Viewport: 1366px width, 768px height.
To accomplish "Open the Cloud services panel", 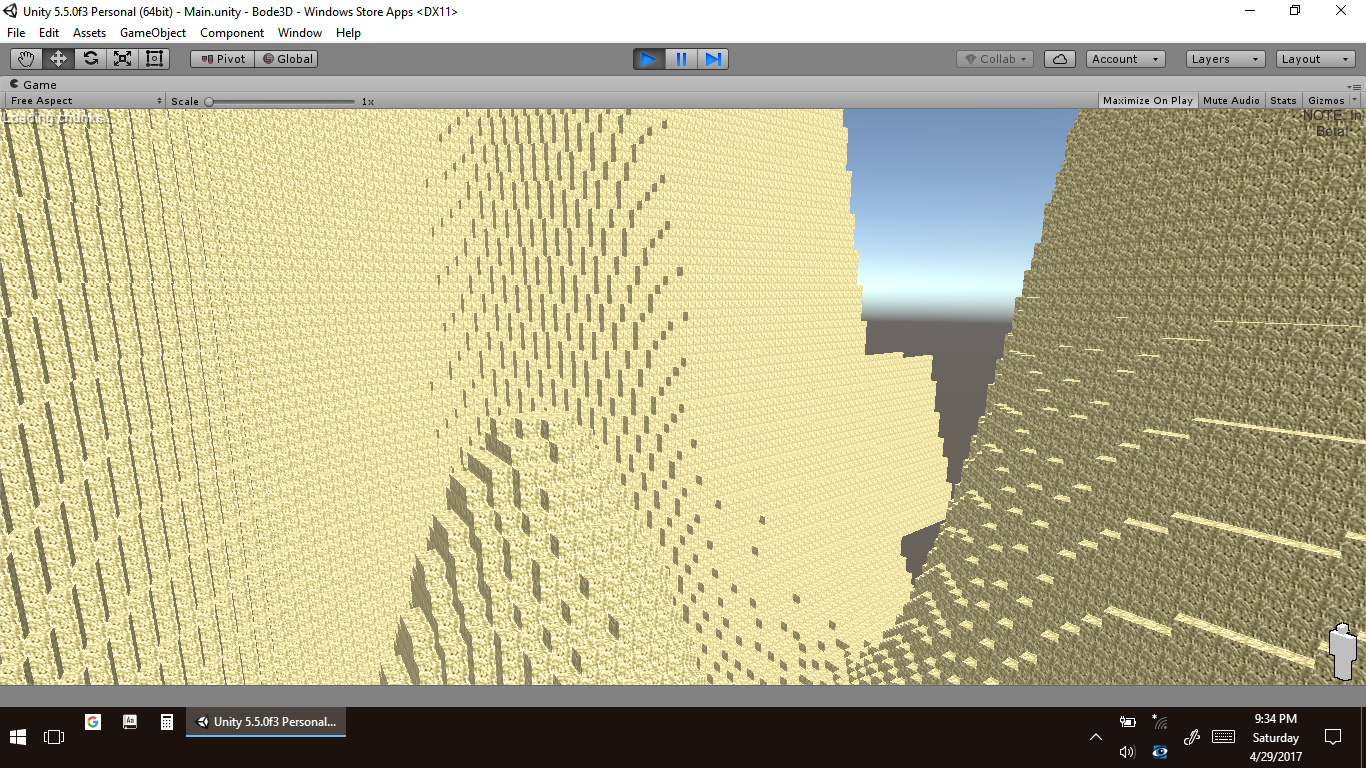I will tap(1060, 59).
